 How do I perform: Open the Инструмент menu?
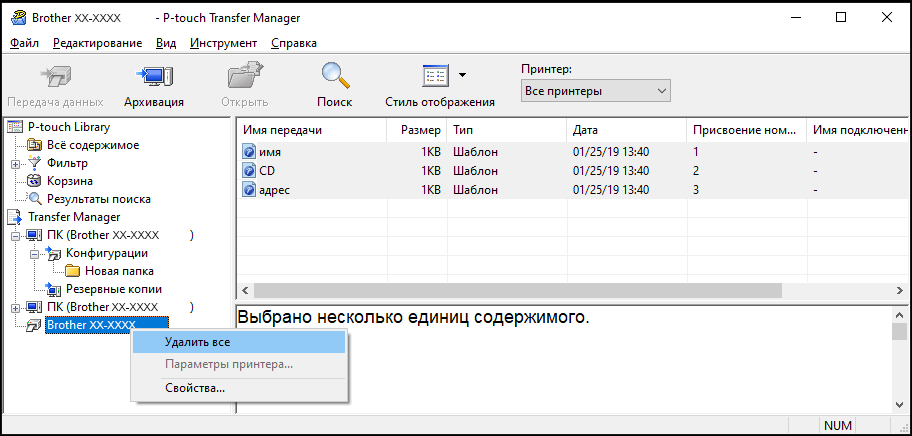click(x=223, y=43)
